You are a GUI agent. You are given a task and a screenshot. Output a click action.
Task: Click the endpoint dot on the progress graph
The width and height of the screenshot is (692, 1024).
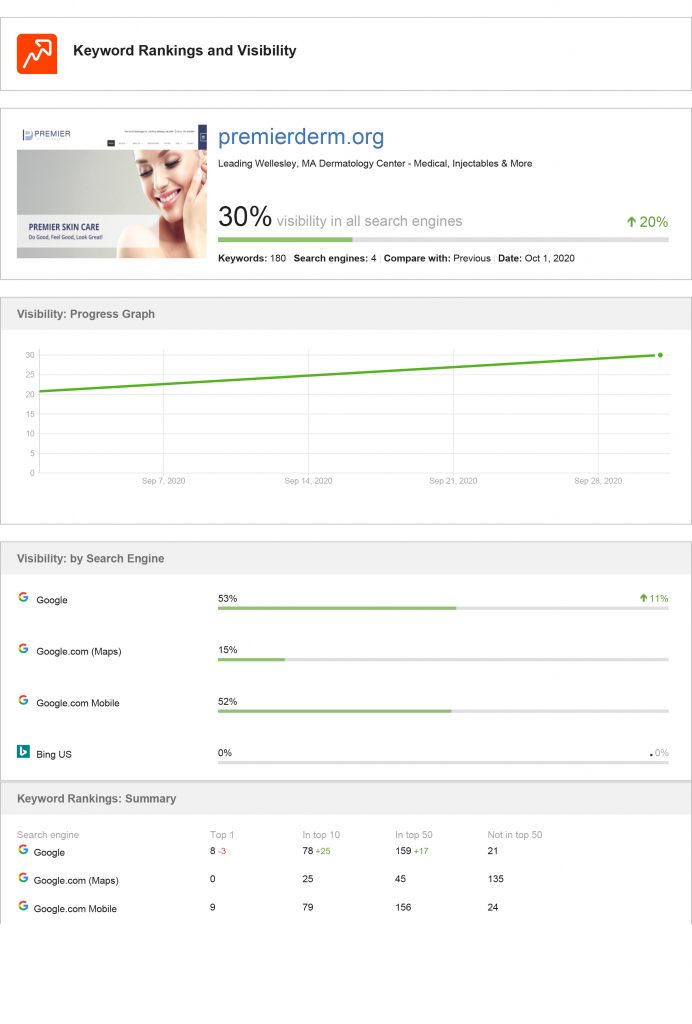pos(660,355)
